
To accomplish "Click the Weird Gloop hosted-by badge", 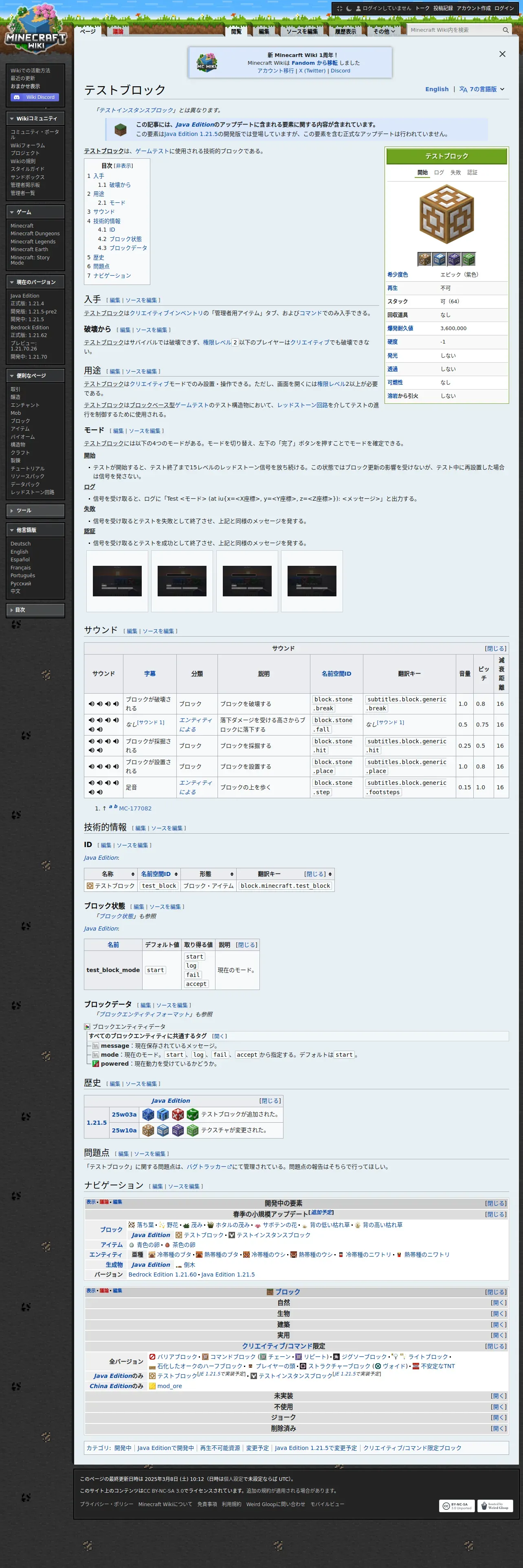I will 495,1505.
